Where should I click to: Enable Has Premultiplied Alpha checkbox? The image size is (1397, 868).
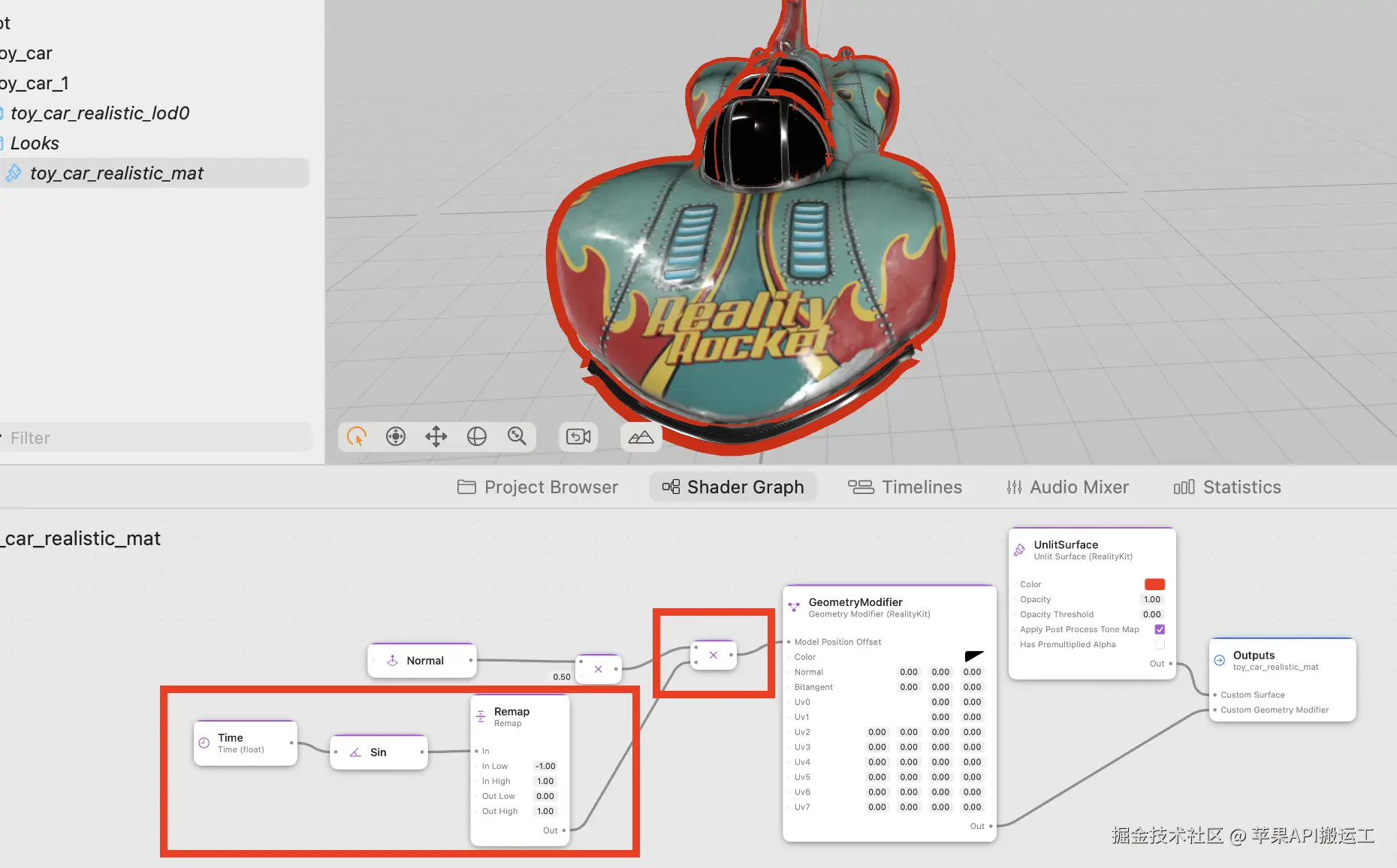pos(1160,644)
